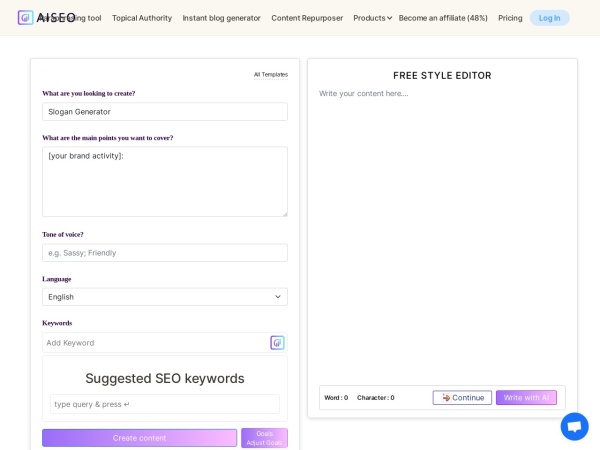The height and width of the screenshot is (450, 600).
Task: Click the keyword suggestion icon in Keywords field
Action: [277, 343]
